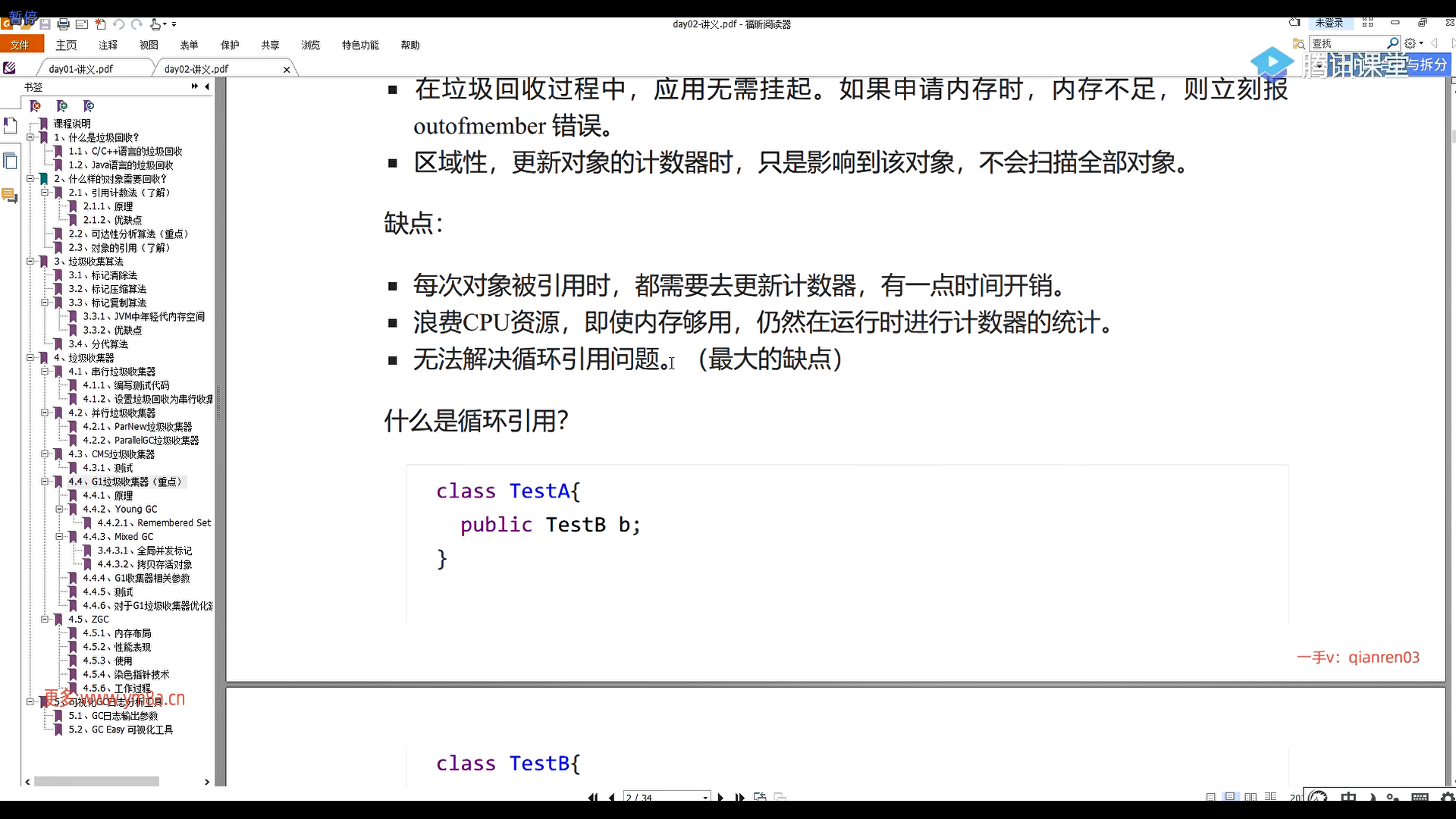Collapse the '2.1、引用计数法' bookmark node

[x=45, y=193]
